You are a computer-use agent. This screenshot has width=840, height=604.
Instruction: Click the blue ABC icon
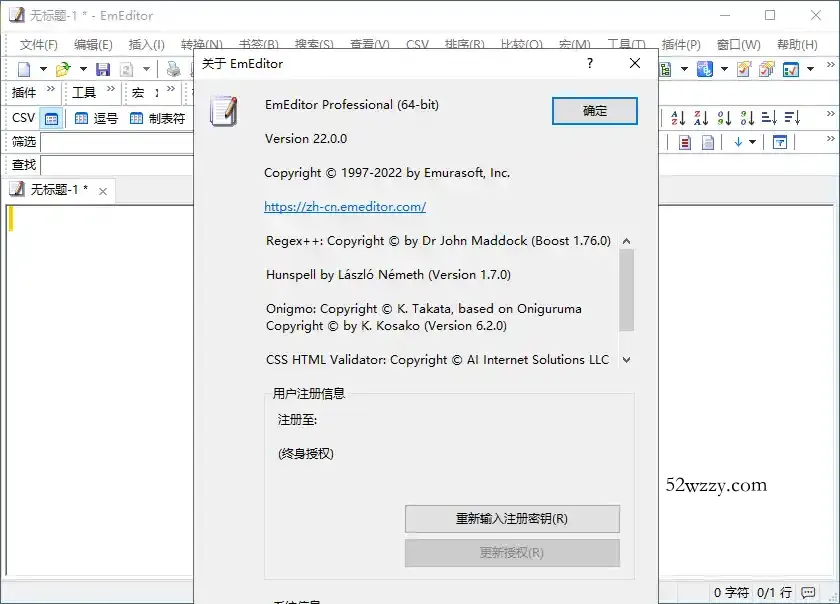(x=705, y=69)
